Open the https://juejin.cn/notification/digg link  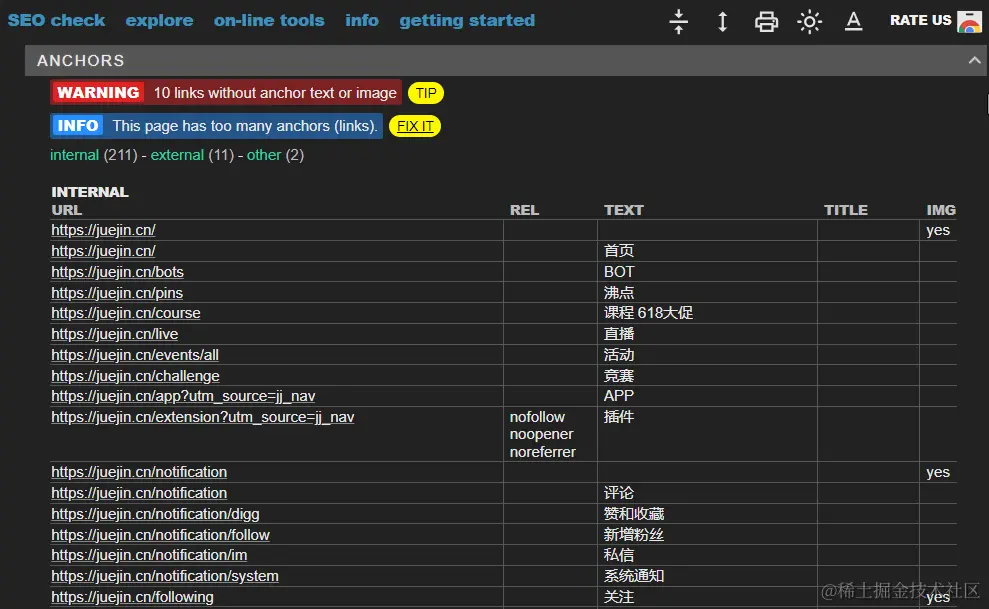pyautogui.click(x=155, y=514)
